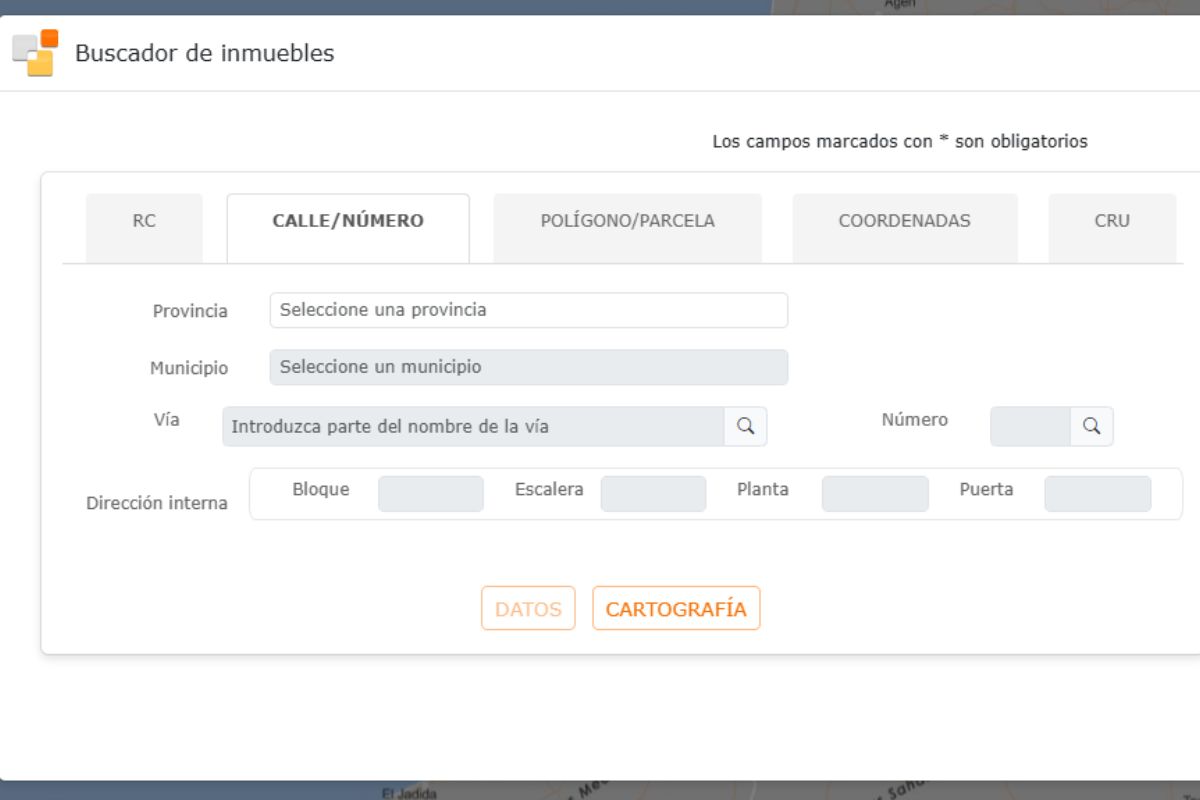Screen dimensions: 1200x800
Task: Click the 'Buscador de inmuebles' title text
Action: tap(205, 53)
